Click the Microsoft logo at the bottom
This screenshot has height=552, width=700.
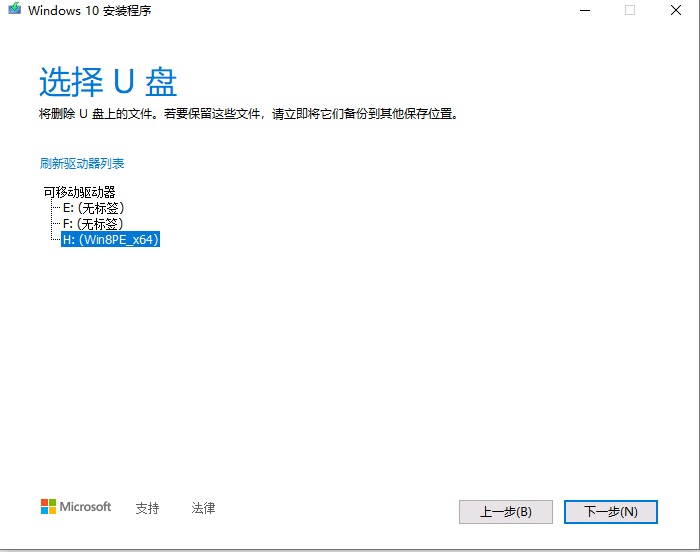click(x=76, y=507)
